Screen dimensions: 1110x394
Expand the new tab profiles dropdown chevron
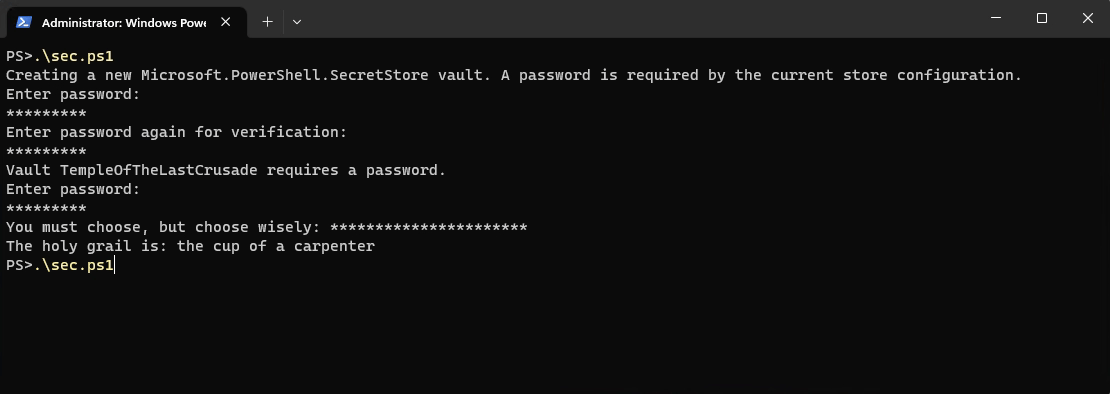(297, 22)
